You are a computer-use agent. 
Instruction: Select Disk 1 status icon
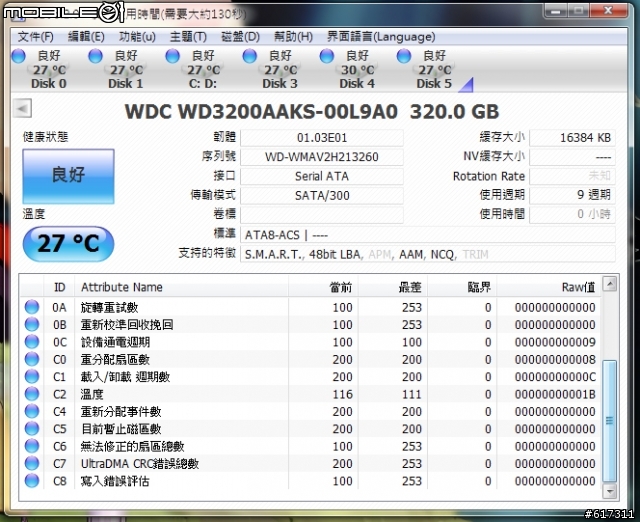96,56
